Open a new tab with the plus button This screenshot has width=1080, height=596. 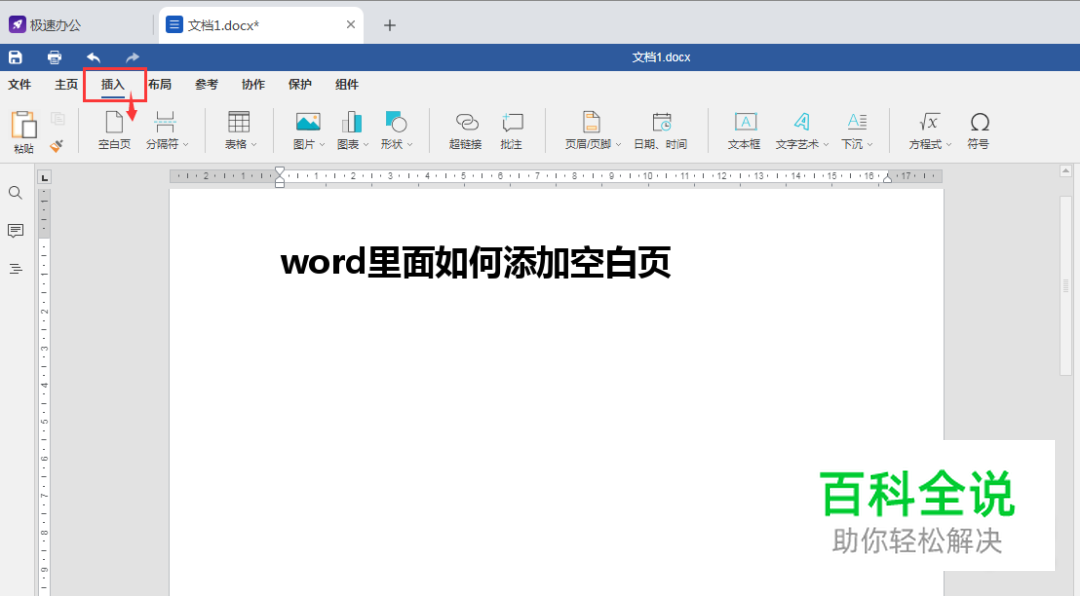click(389, 24)
